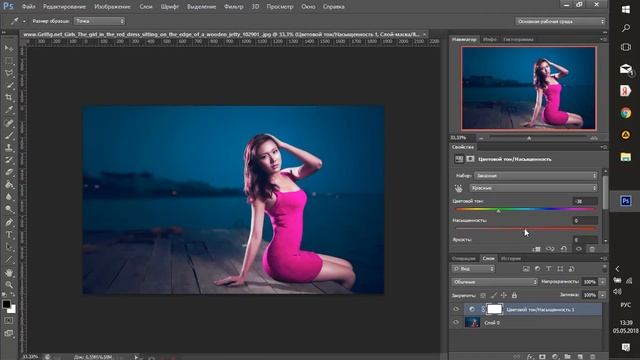
Task: Select the Brush tool
Action: click(9, 135)
